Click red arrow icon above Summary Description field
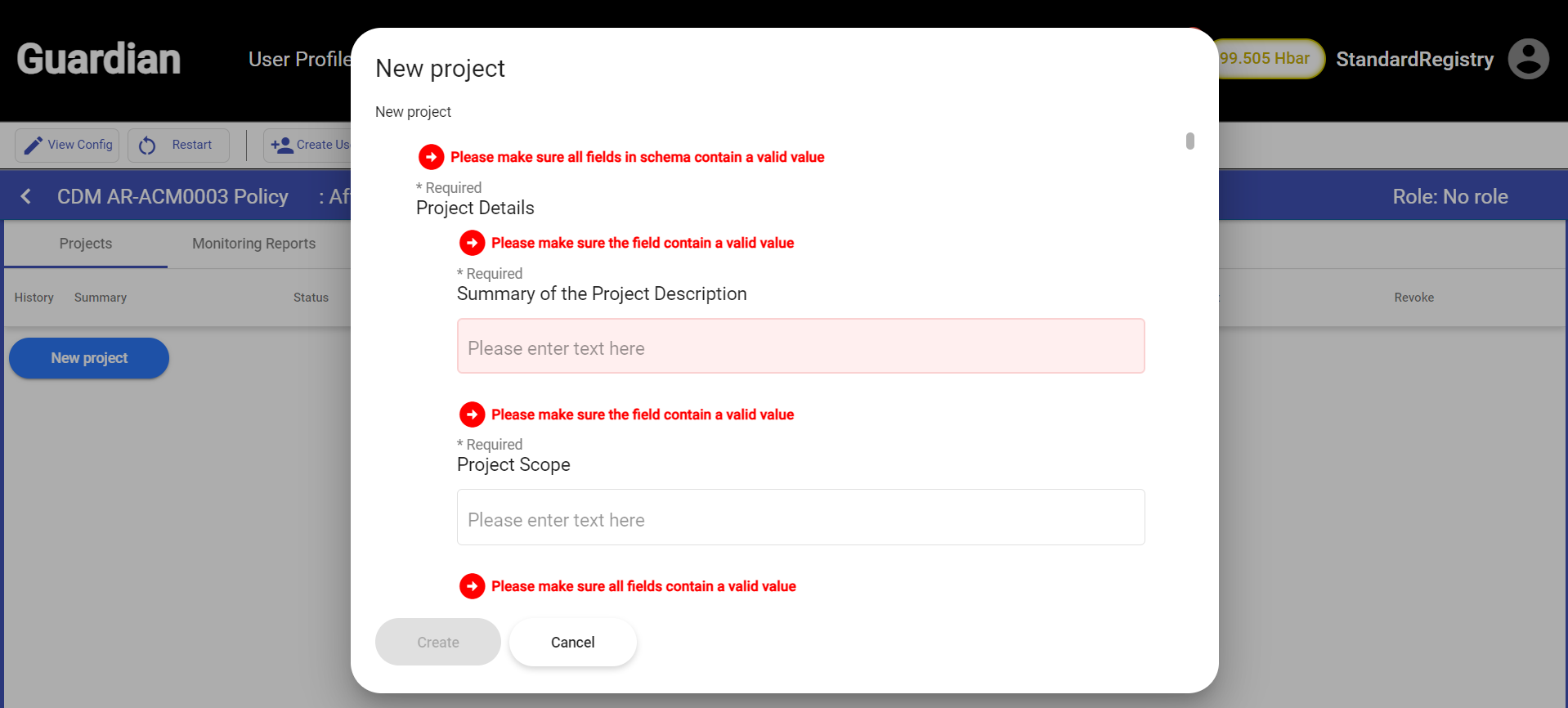This screenshot has height=708, width=1568. tap(472, 243)
